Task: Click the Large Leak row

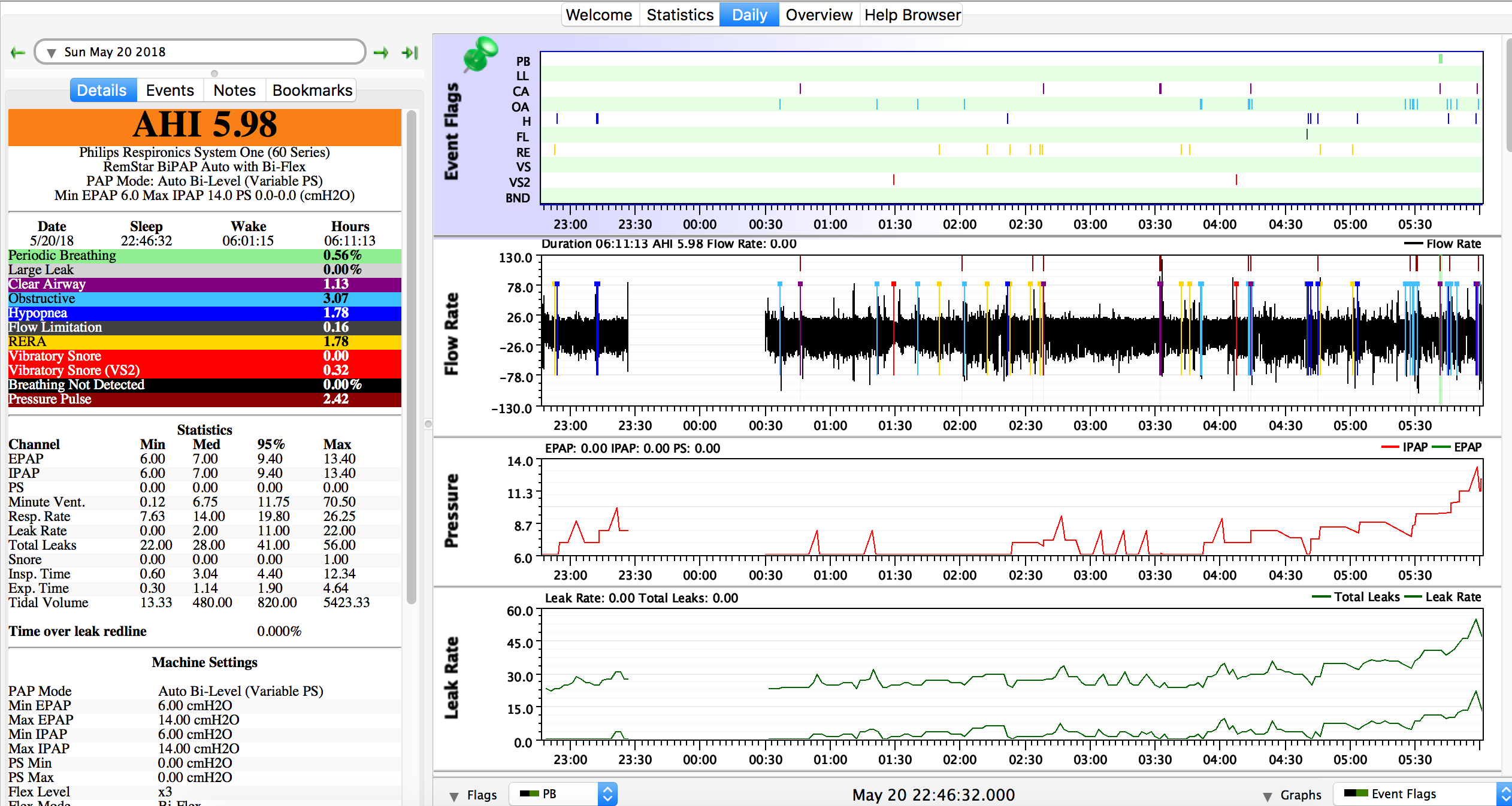Action: [x=204, y=270]
